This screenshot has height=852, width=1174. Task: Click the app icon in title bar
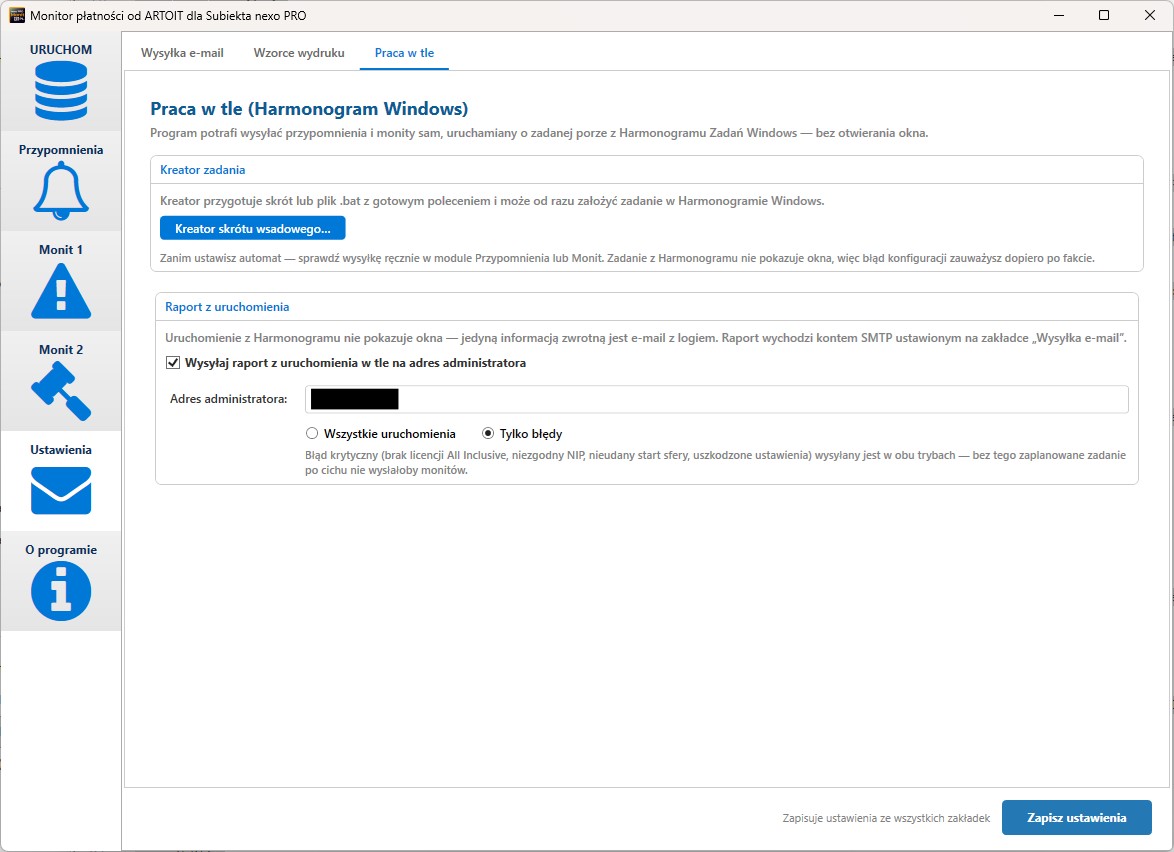tap(16, 15)
